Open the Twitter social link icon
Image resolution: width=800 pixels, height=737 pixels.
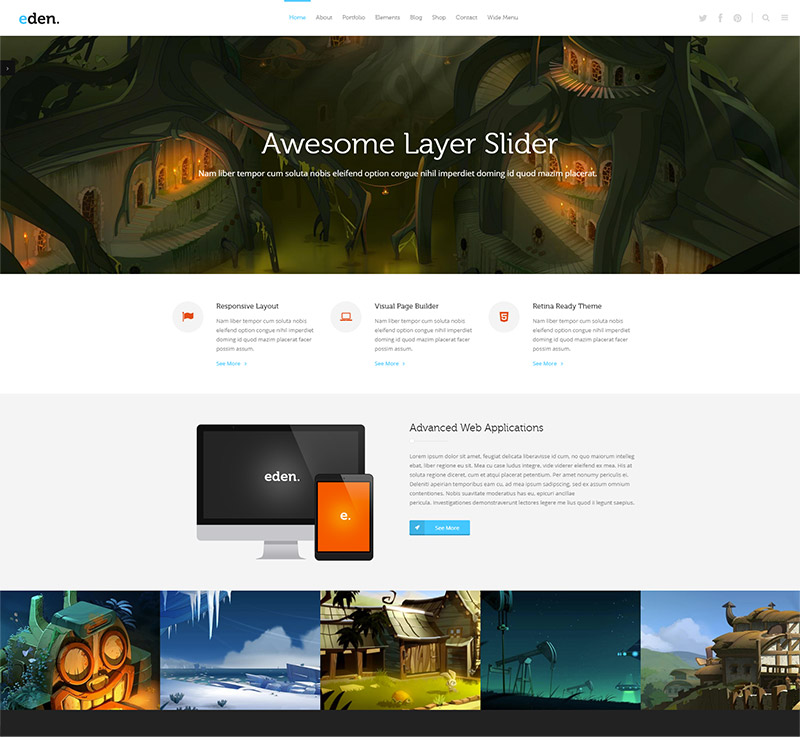(x=703, y=18)
